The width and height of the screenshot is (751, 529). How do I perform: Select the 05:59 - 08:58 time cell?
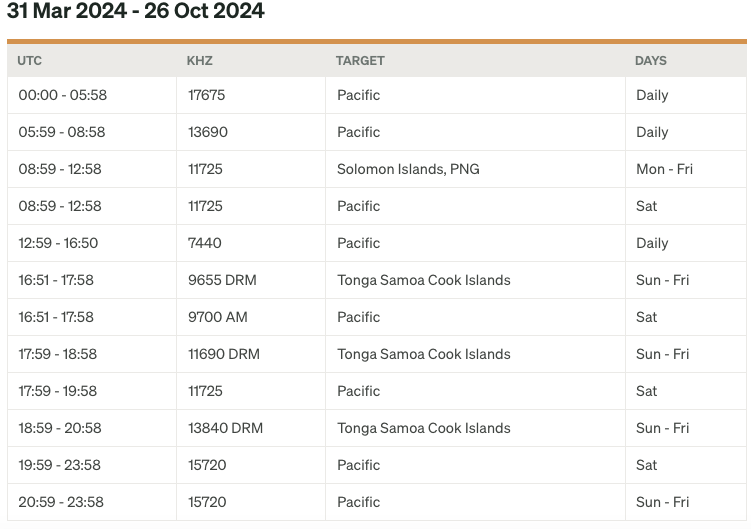tap(62, 132)
